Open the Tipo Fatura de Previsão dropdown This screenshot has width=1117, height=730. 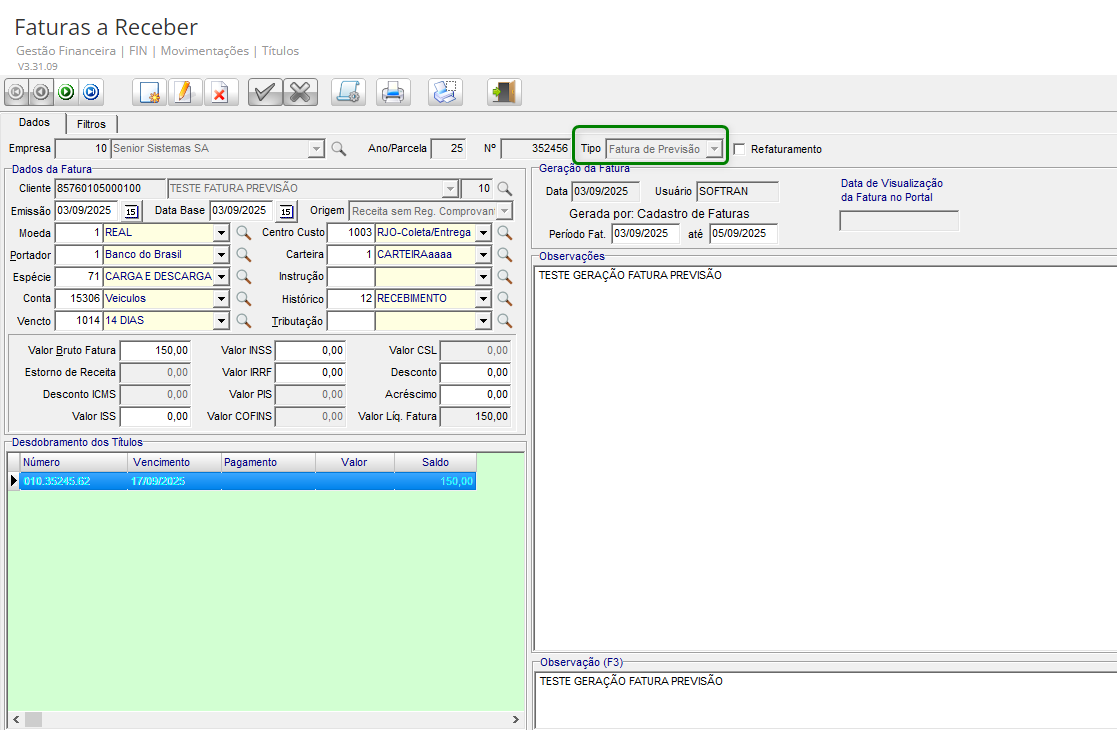tap(714, 149)
